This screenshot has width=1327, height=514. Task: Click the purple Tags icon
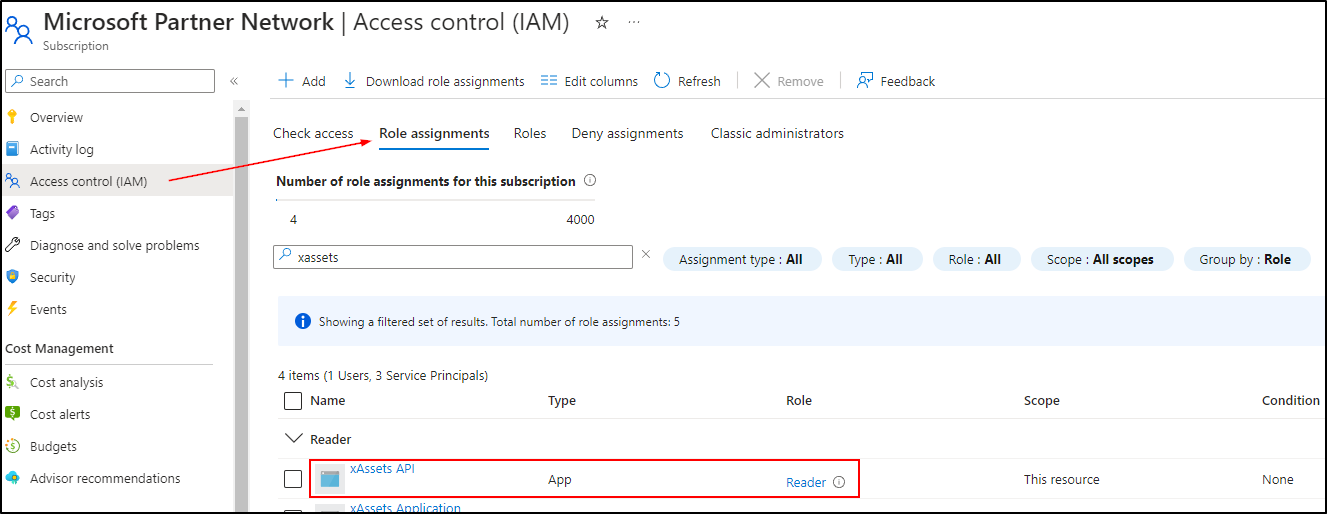[x=13, y=213]
